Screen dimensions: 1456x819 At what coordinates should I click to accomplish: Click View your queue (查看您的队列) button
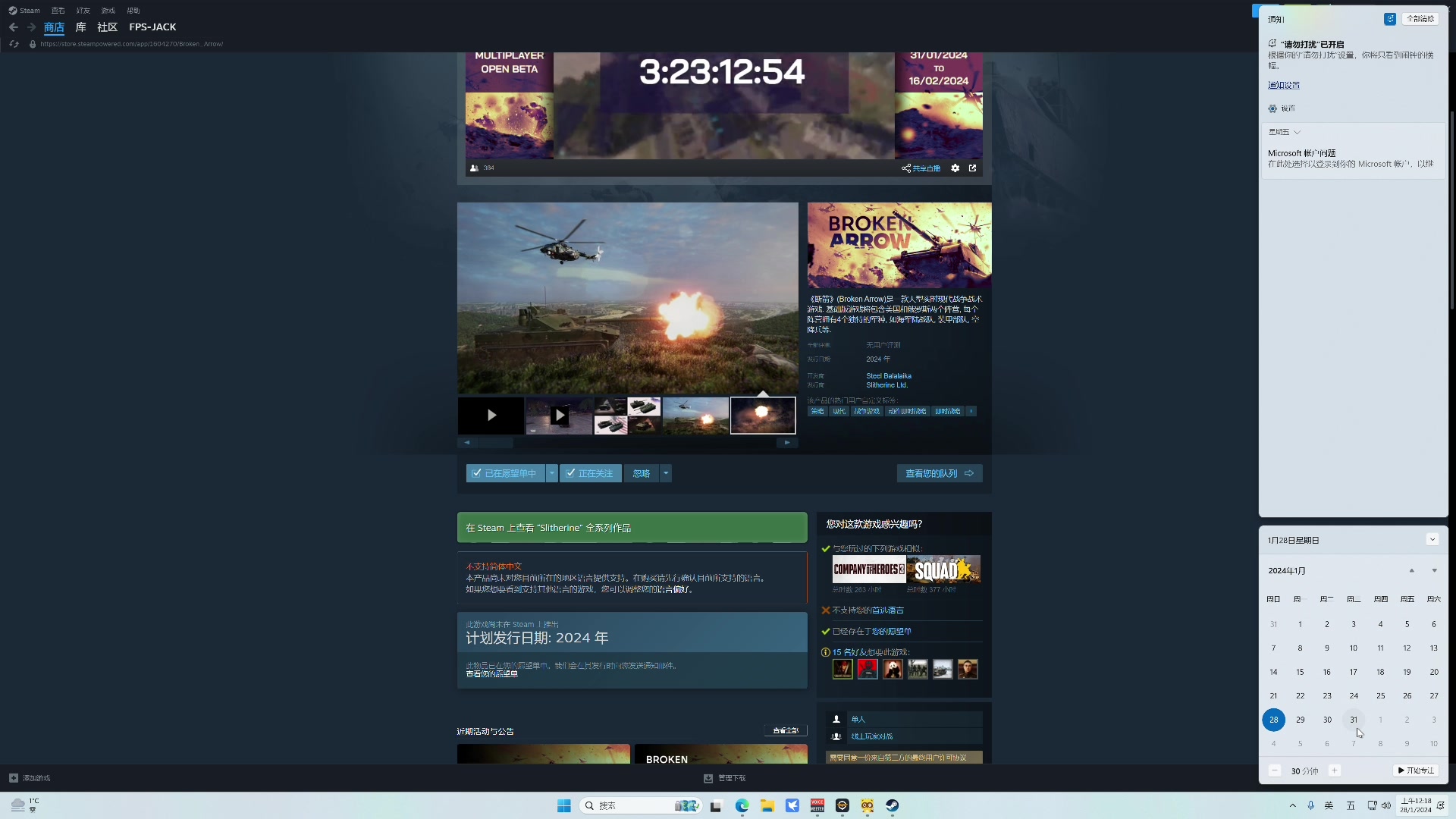coord(940,473)
